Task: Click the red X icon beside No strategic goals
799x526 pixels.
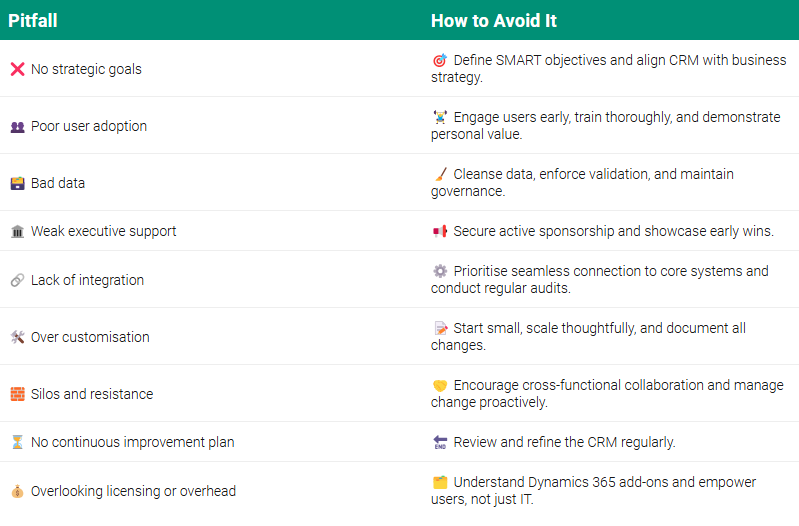Action: pyautogui.click(x=17, y=69)
